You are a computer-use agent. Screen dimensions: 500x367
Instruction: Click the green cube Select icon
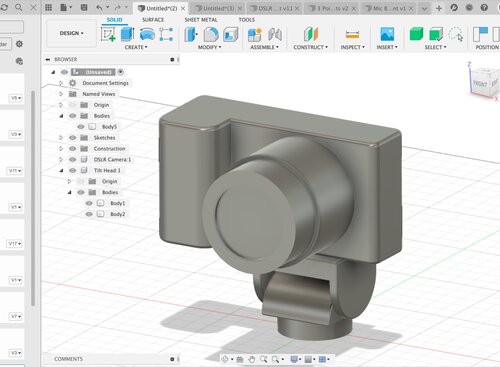(416, 34)
